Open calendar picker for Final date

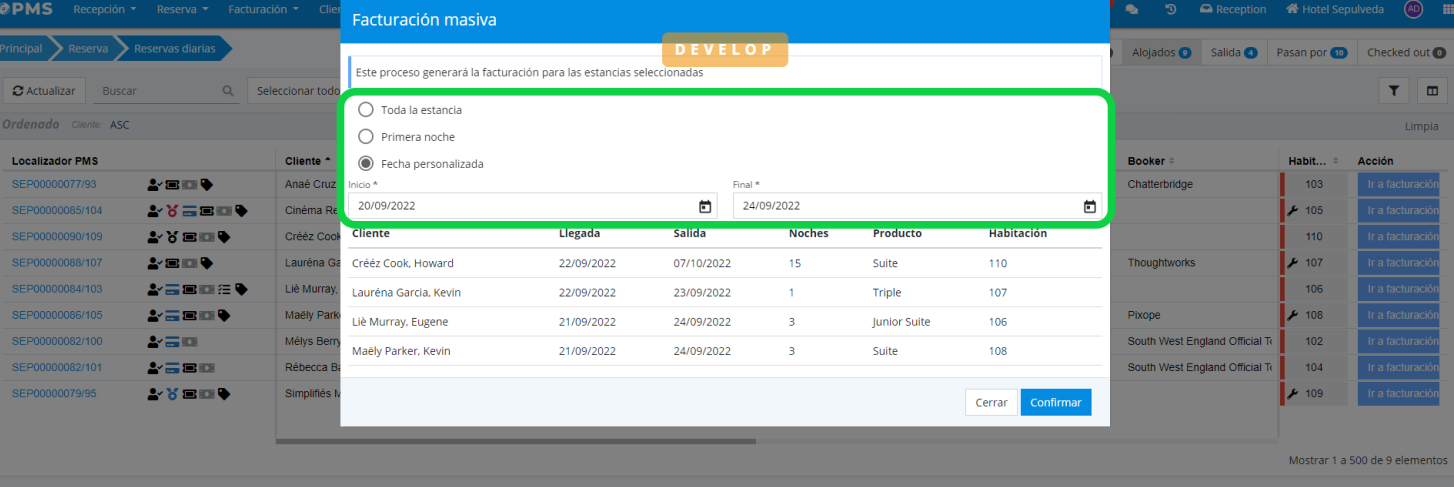(1089, 206)
